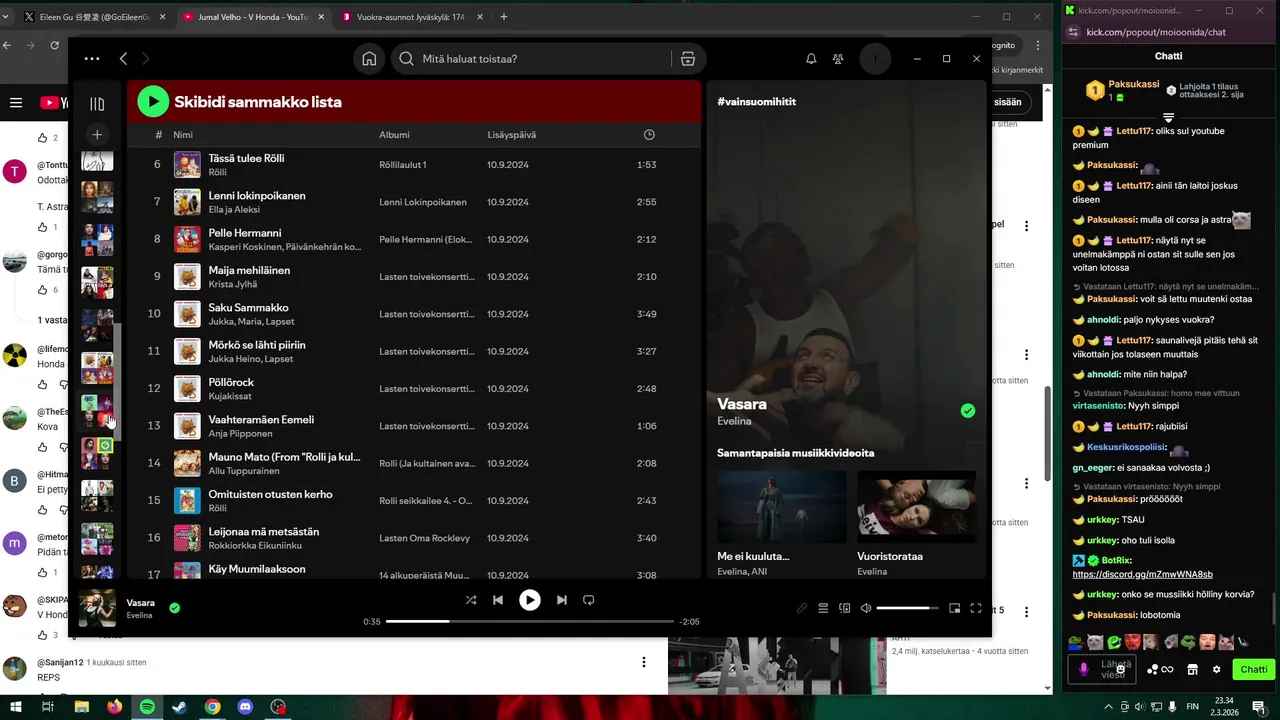Open Firefox from Windows taskbar

point(114,707)
